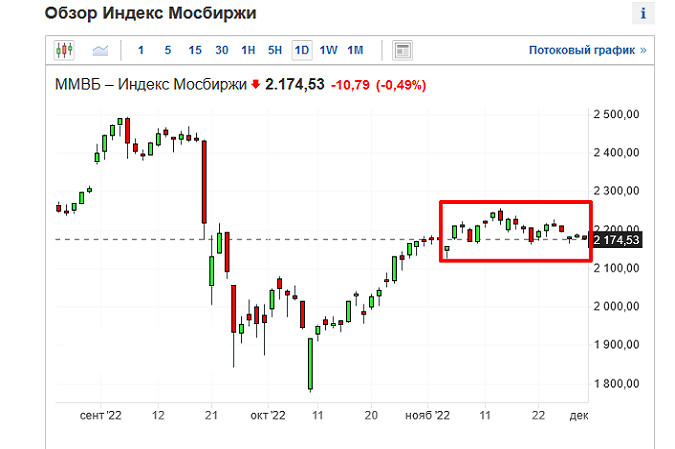Click the info icon at top right
The width and height of the screenshot is (675, 449).
point(643,13)
